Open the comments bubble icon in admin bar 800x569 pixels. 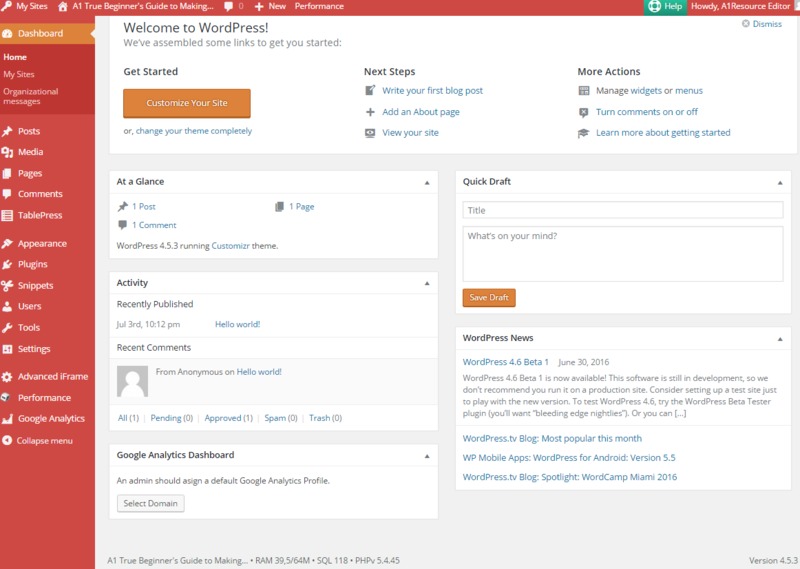click(229, 6)
